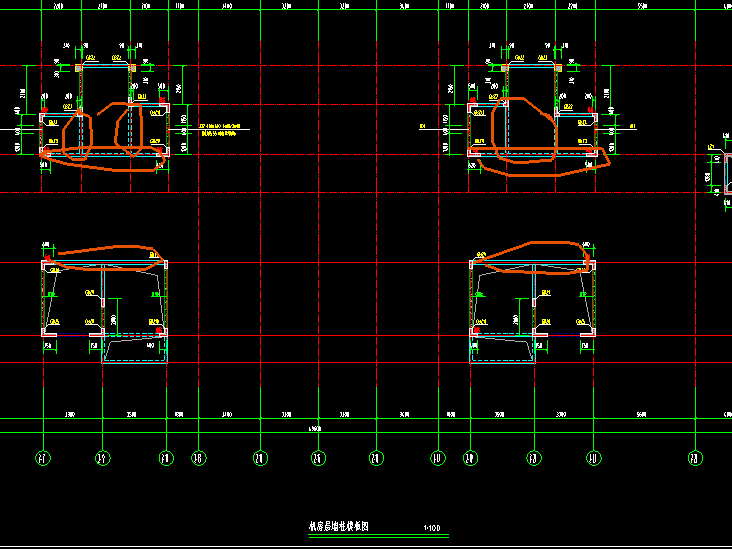This screenshot has width=732, height=549.
Task: Select the scale label 1:100
Action: [x=432, y=528]
